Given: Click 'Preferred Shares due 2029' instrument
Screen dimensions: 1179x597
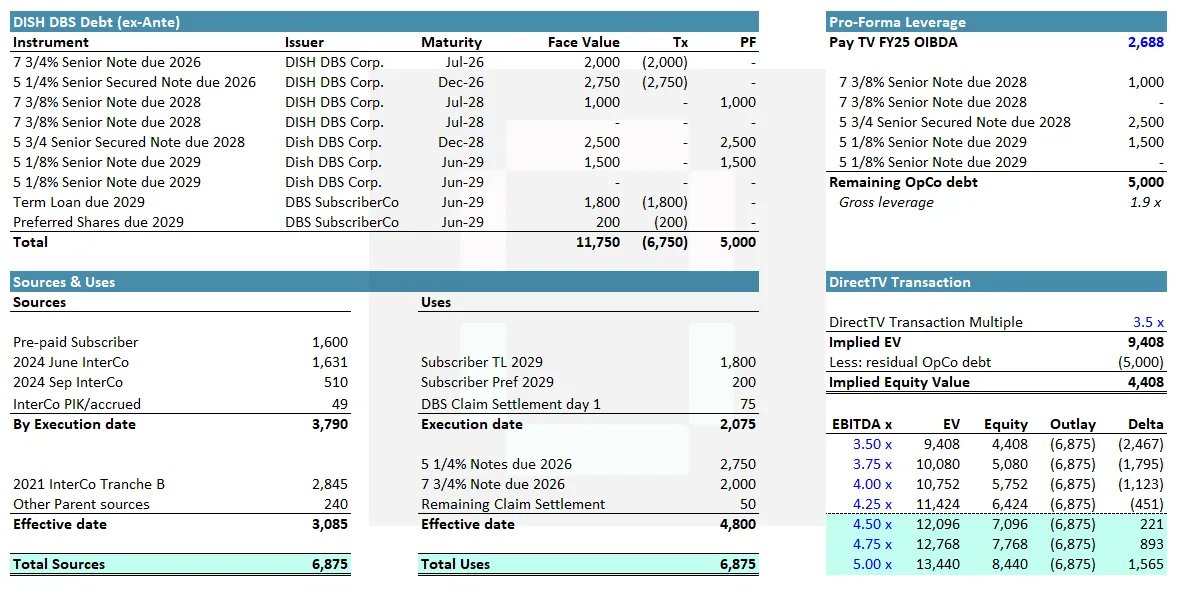Looking at the screenshot, I should click(x=99, y=222).
